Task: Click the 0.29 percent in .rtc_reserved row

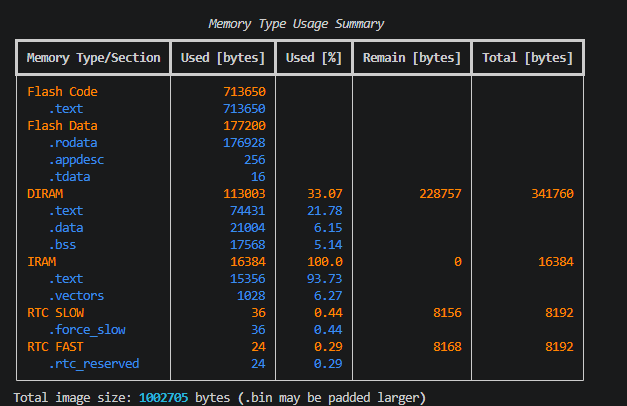Action: 328,364
